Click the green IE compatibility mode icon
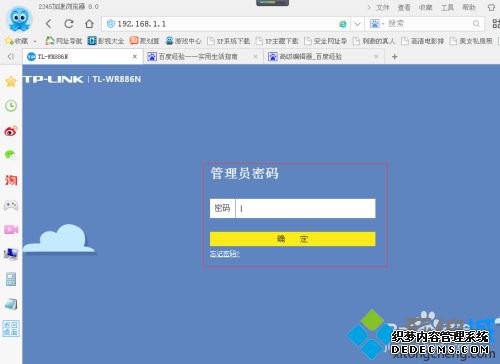 click(343, 24)
